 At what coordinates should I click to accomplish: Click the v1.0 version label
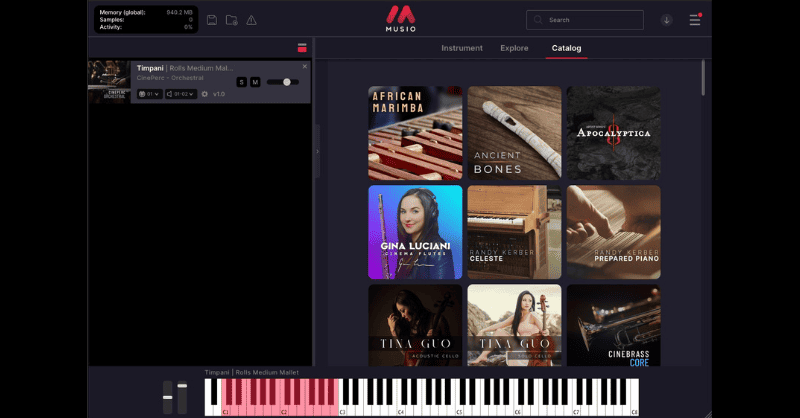coord(219,94)
